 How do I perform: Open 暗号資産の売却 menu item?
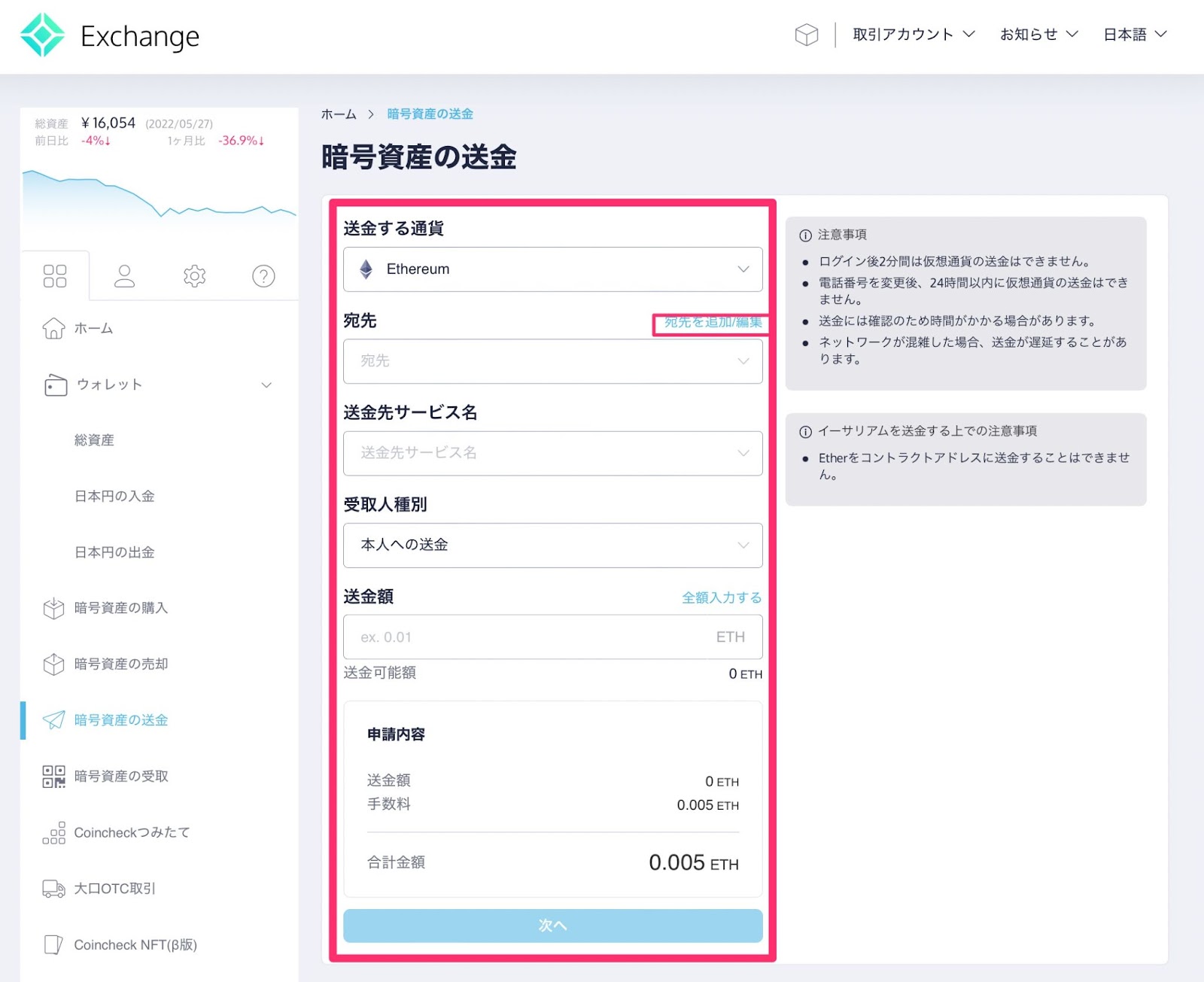[121, 664]
